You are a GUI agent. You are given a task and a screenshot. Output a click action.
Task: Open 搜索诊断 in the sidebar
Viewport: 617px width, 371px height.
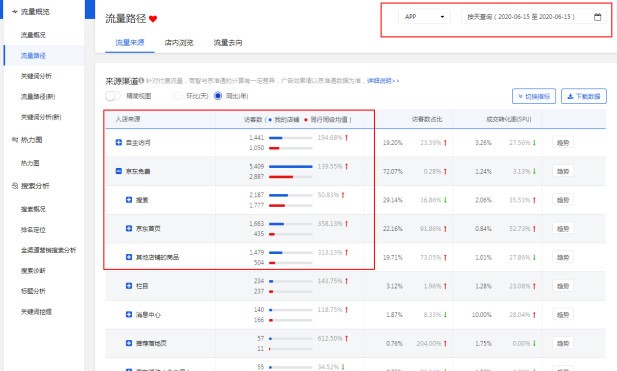33,270
